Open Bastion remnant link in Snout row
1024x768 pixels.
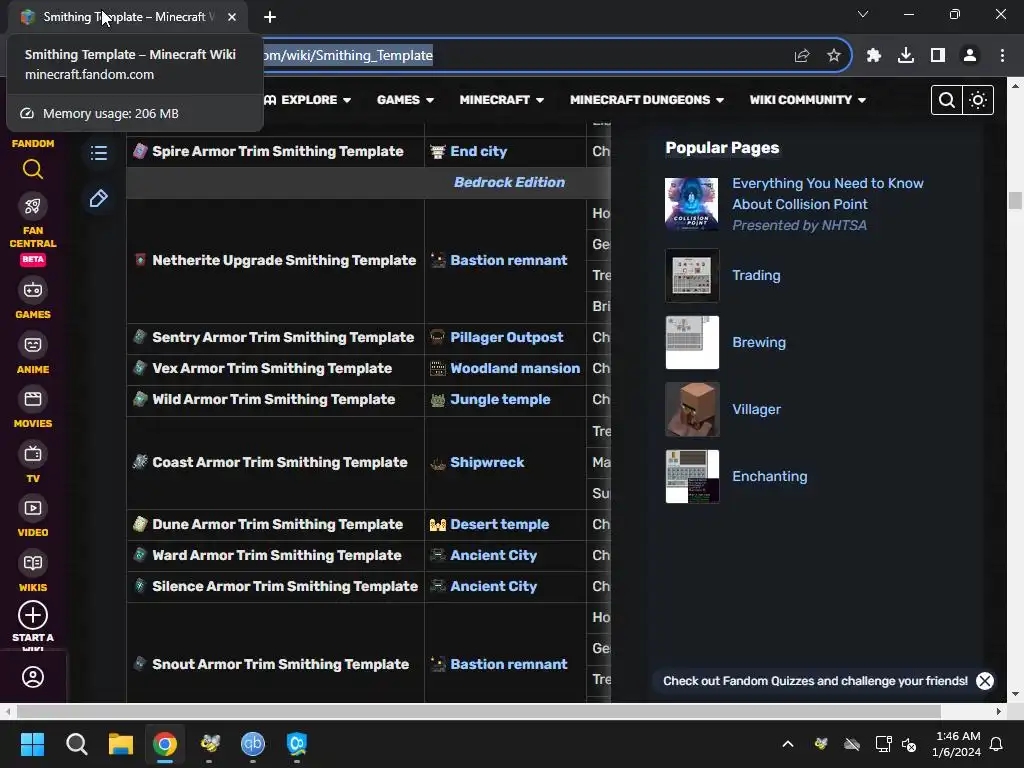[x=509, y=664]
